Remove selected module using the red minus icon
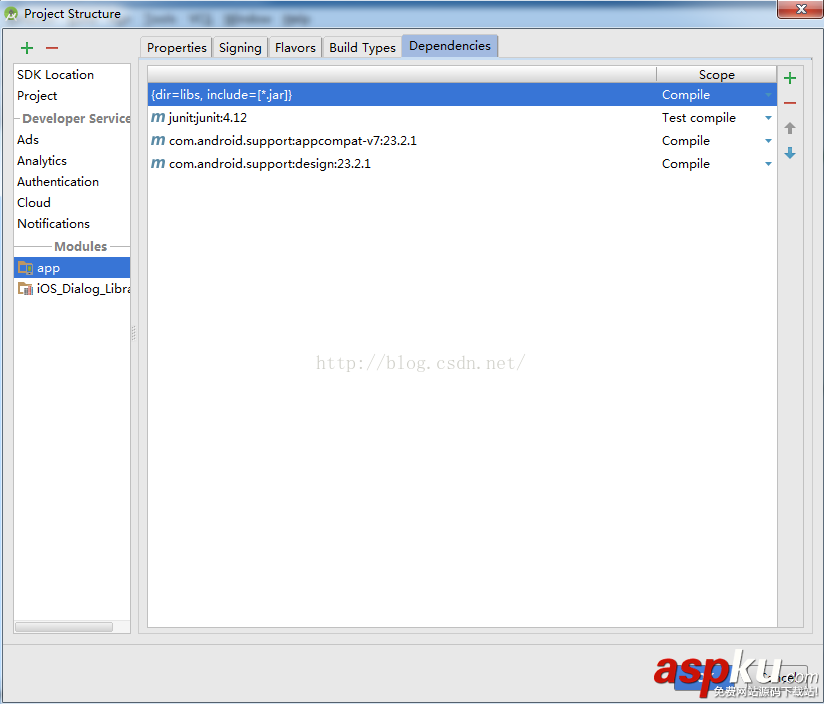 coord(51,47)
